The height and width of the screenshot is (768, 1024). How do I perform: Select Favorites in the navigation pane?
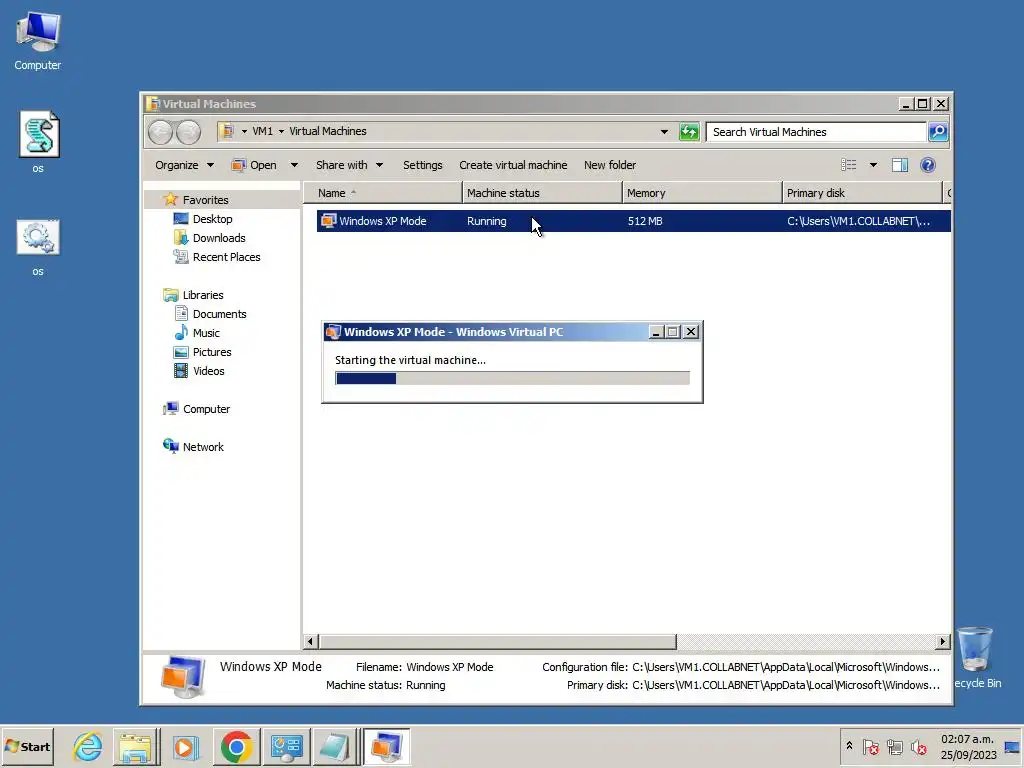205,200
